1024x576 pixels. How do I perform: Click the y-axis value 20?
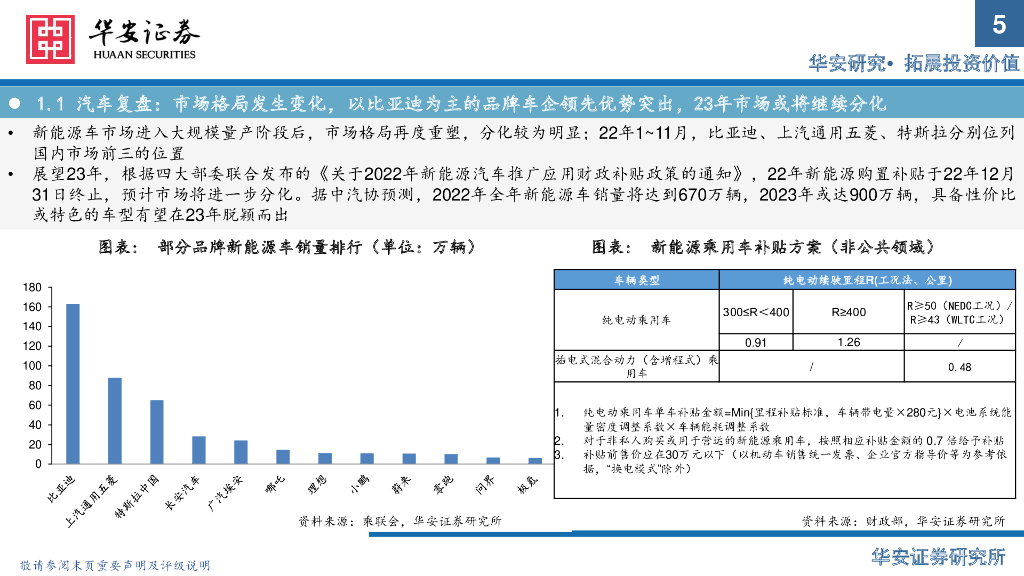click(x=35, y=444)
